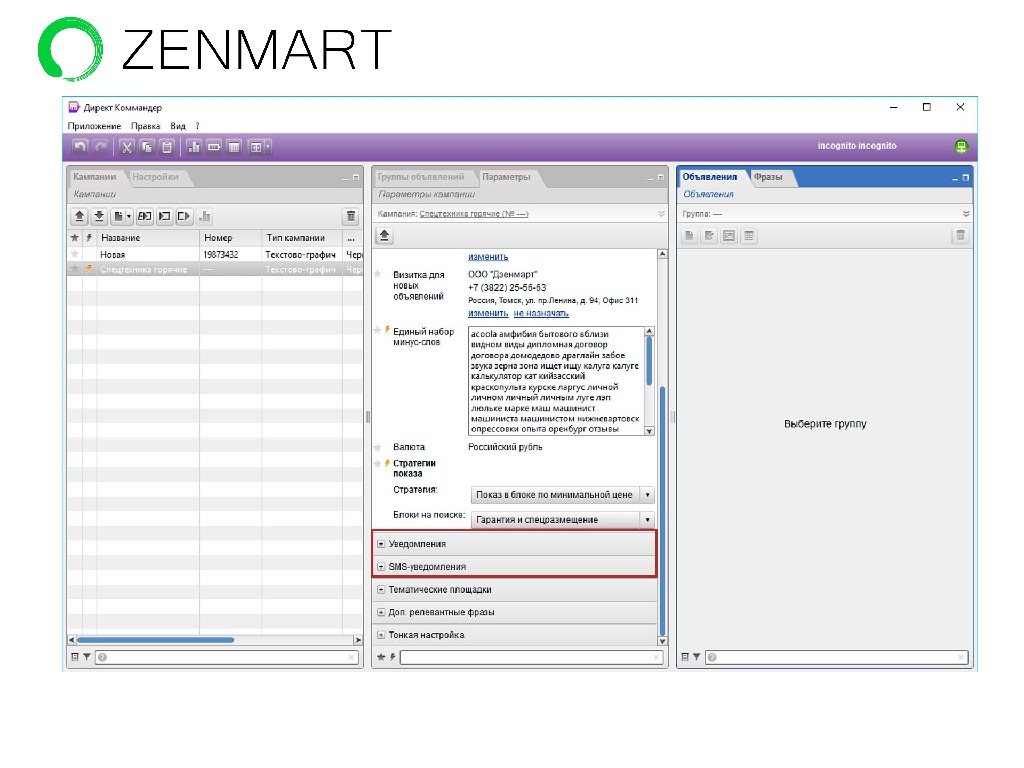The width and height of the screenshot is (1024, 768).
Task: Toggle the star for the Новая campaign
Action: point(74,254)
